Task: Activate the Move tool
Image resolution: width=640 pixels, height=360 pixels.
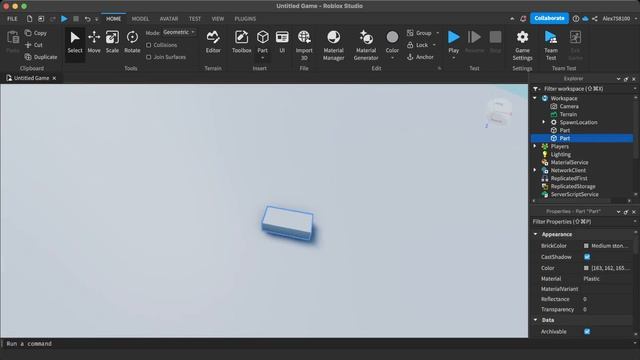Action: [94, 42]
